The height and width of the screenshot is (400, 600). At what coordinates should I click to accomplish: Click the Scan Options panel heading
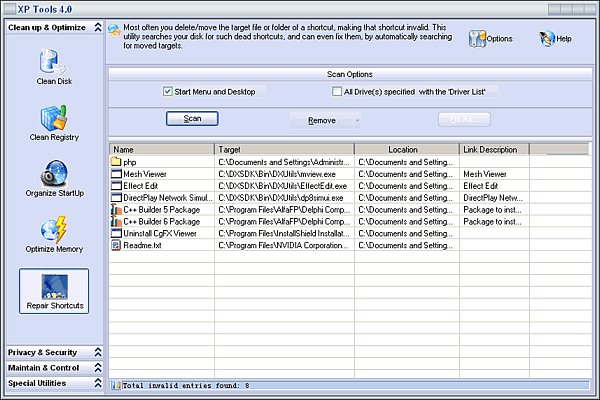pyautogui.click(x=350, y=74)
